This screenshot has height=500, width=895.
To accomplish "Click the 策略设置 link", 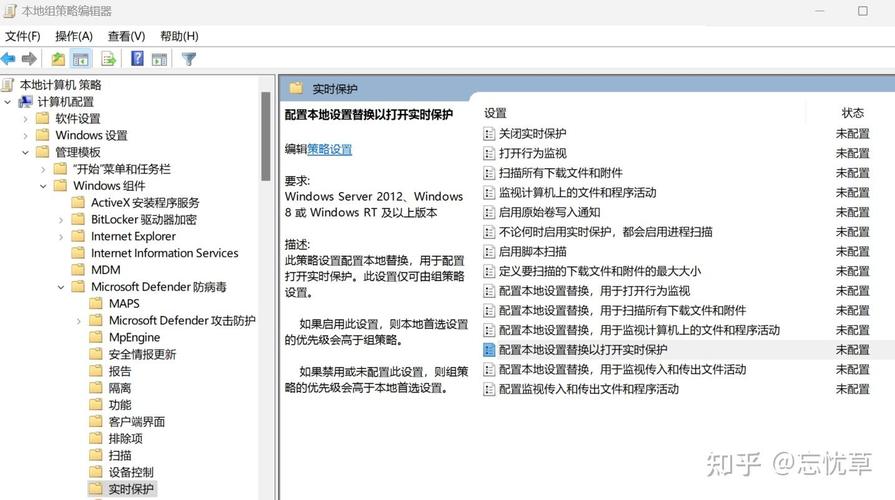I will pyautogui.click(x=330, y=149).
